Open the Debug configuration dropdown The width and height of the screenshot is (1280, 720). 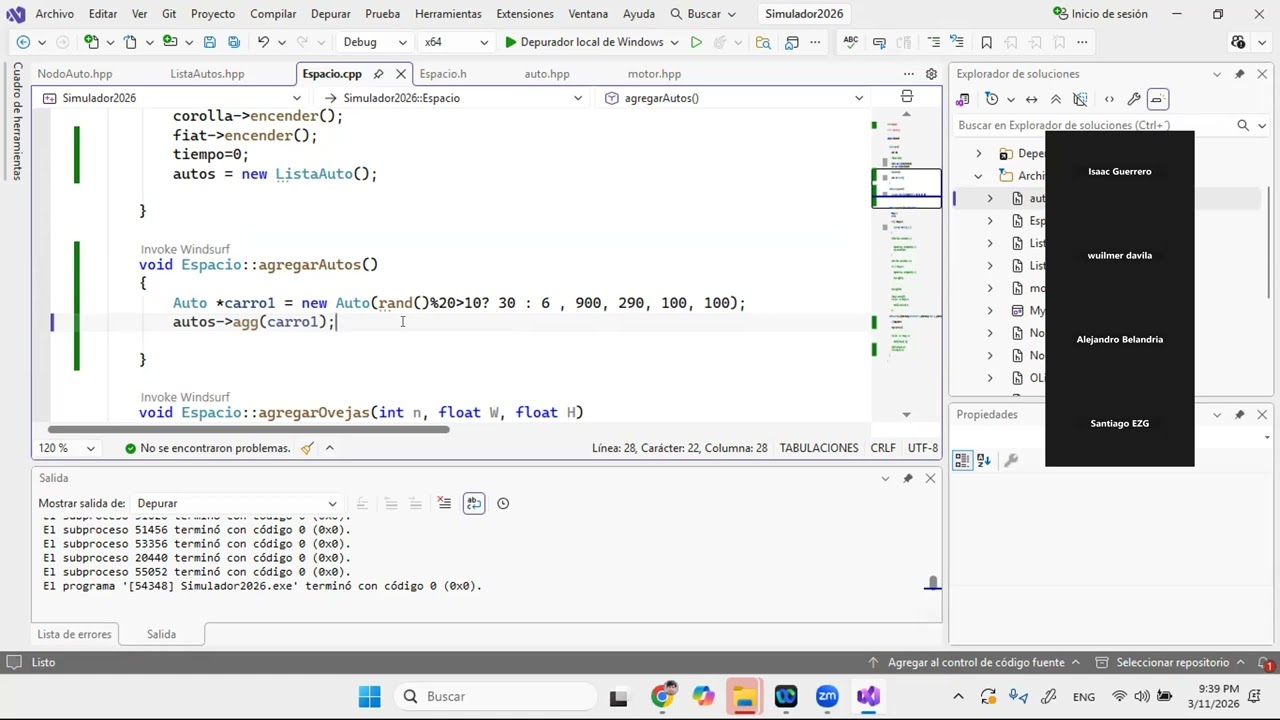click(374, 42)
